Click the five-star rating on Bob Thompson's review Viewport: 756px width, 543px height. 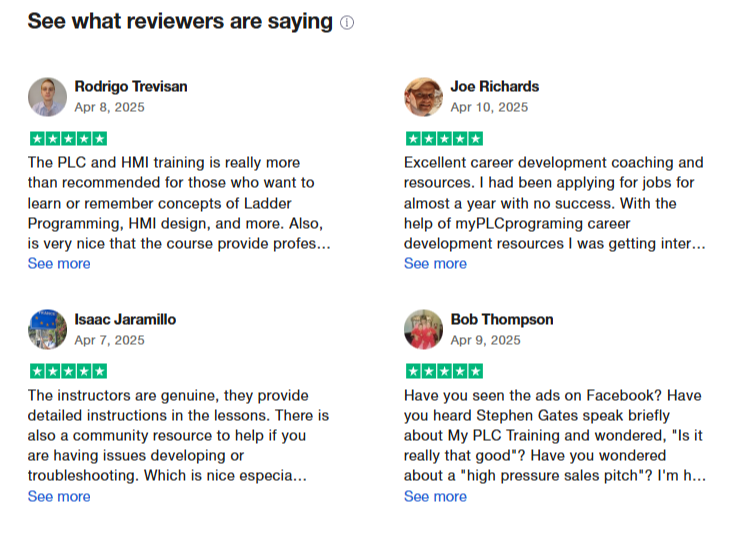[x=443, y=371]
